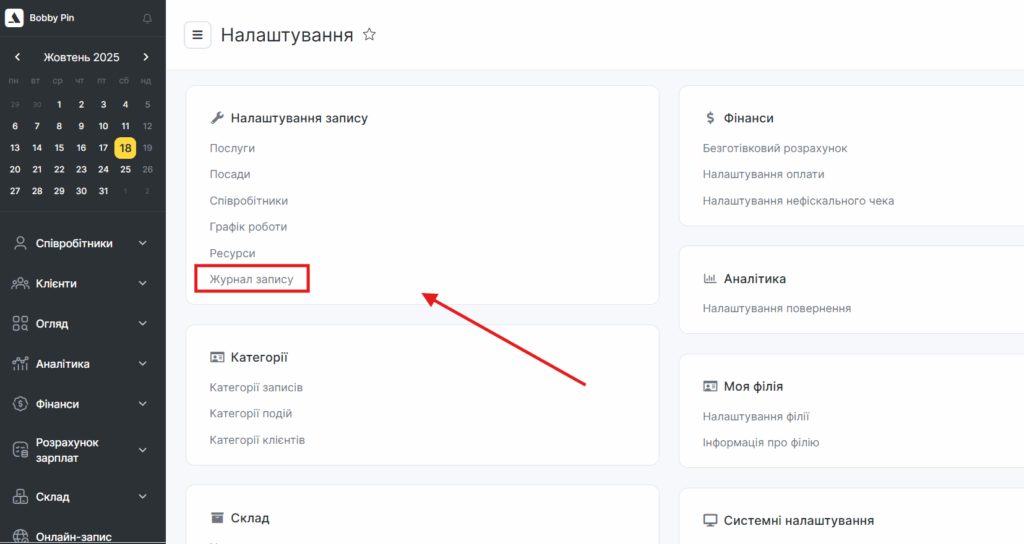
Task: Expand the Склад sidebar menu
Action: [142, 497]
